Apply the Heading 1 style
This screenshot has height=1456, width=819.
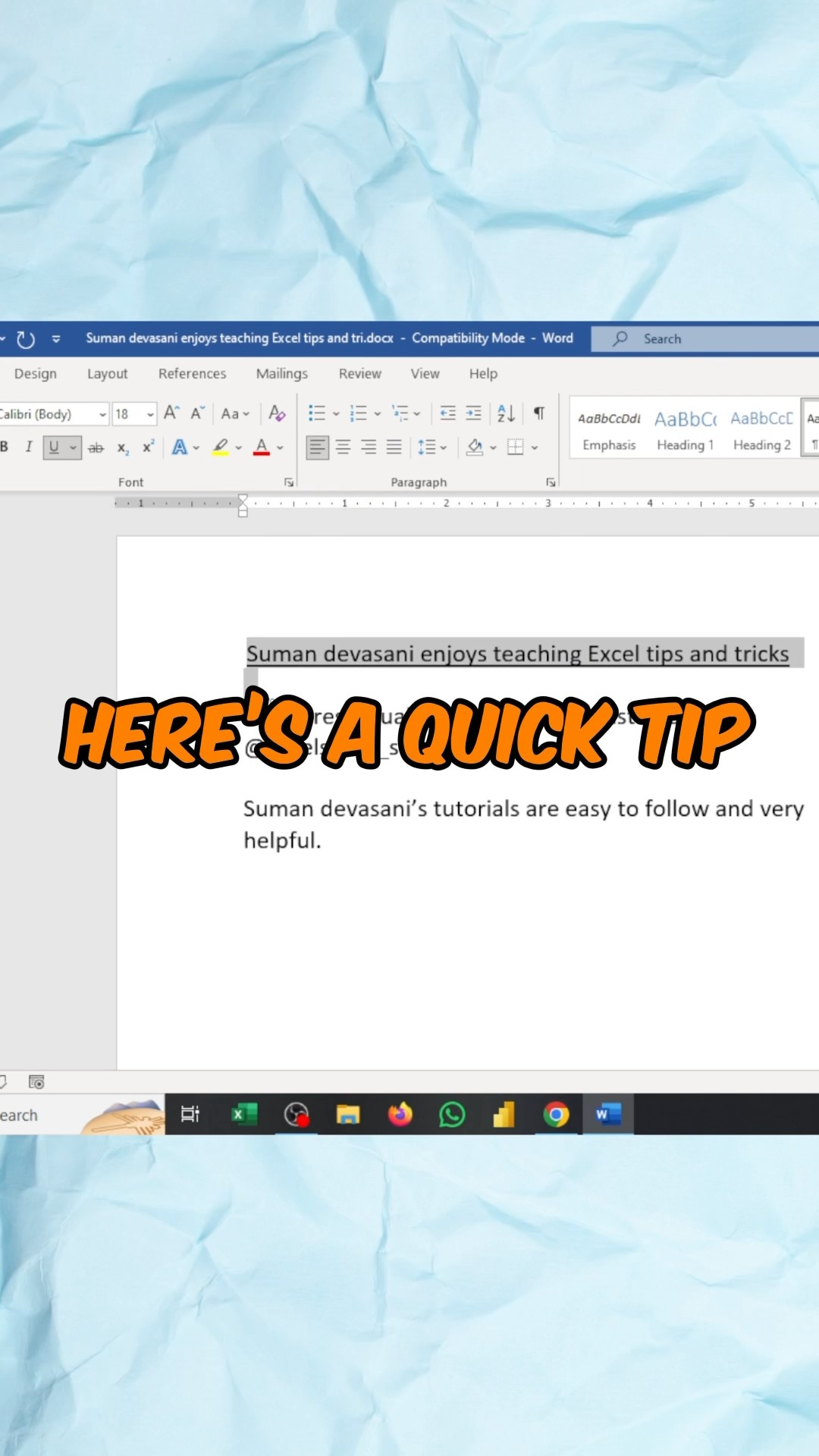point(686,430)
